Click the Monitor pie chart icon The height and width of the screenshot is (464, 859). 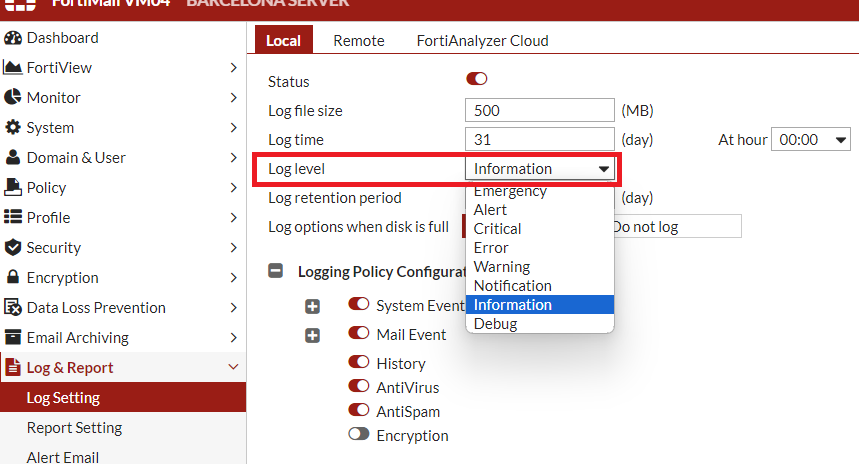tap(13, 98)
